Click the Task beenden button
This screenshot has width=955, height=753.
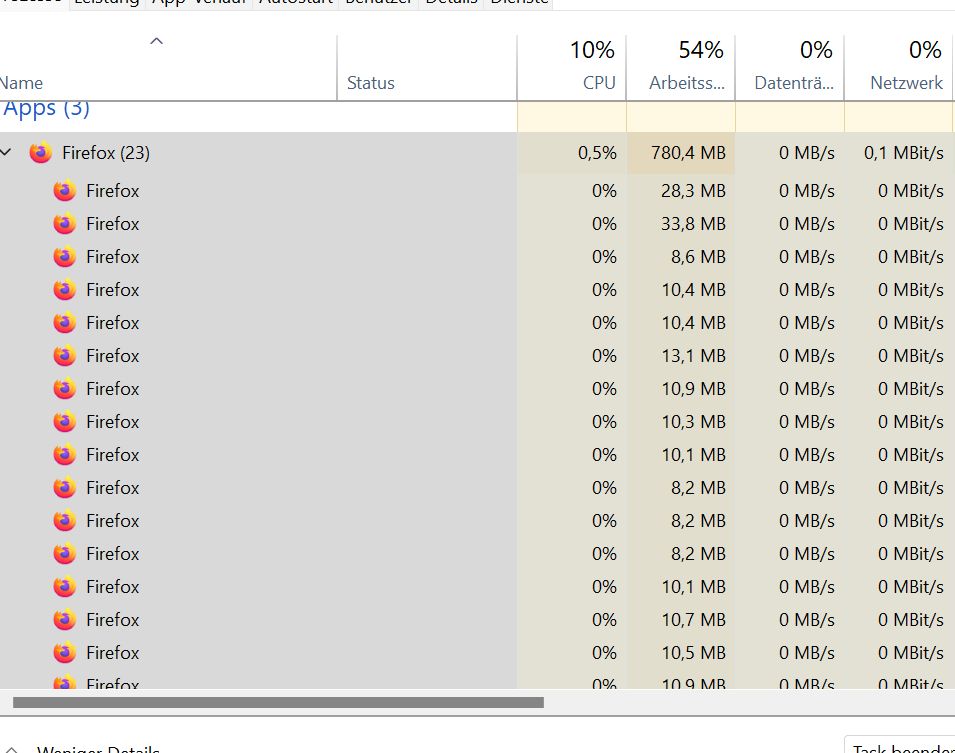(x=900, y=746)
